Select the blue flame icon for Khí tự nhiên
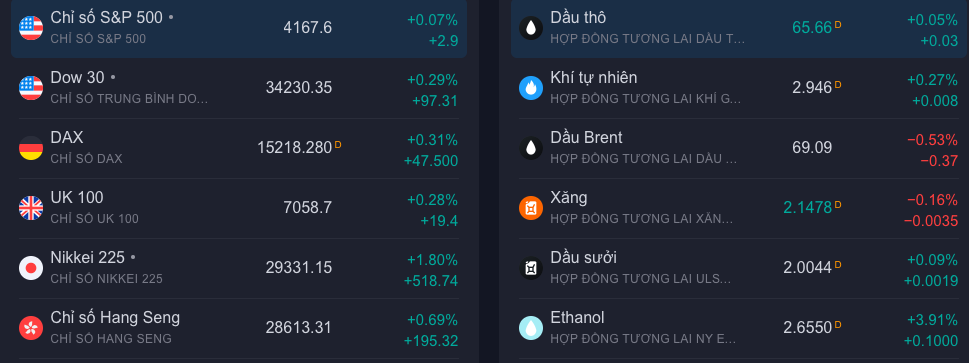This screenshot has height=363, width=969. click(x=531, y=88)
